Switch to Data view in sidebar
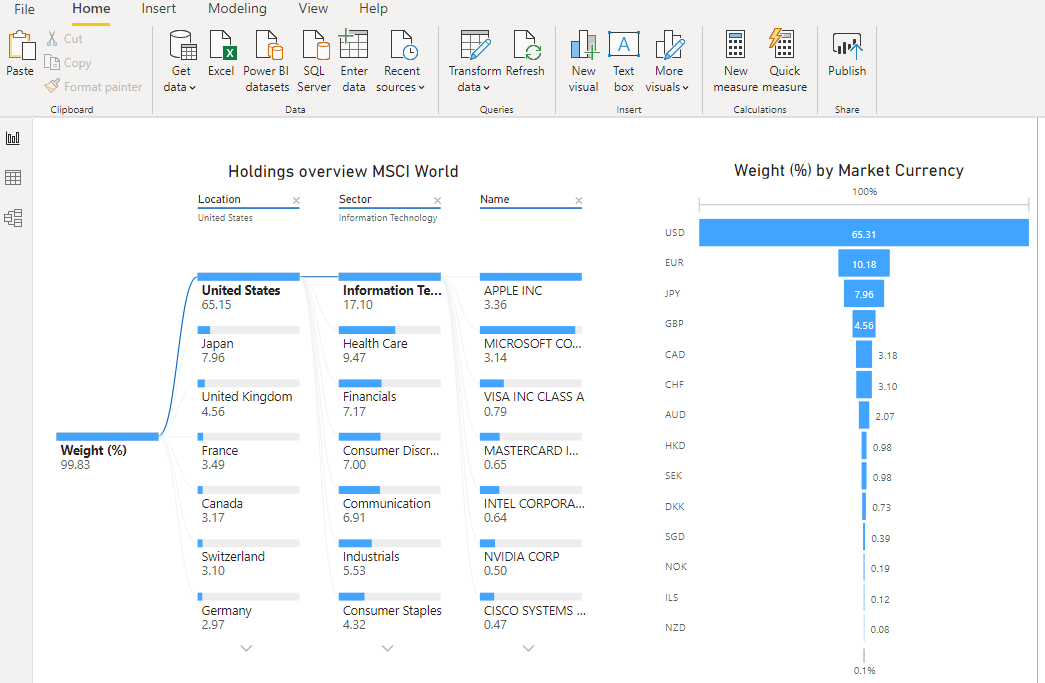 click(13, 177)
